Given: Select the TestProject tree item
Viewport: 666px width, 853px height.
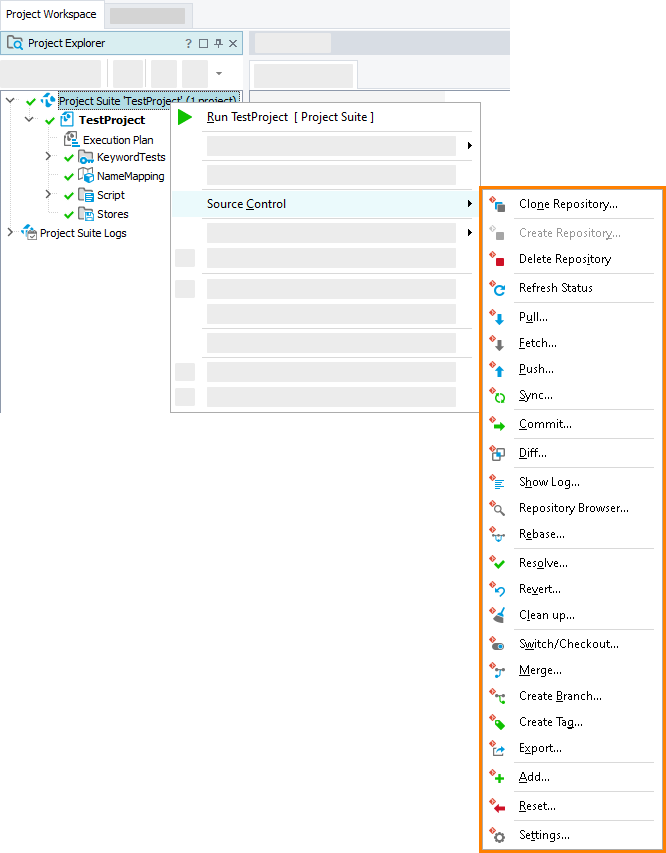Looking at the screenshot, I should 112,120.
